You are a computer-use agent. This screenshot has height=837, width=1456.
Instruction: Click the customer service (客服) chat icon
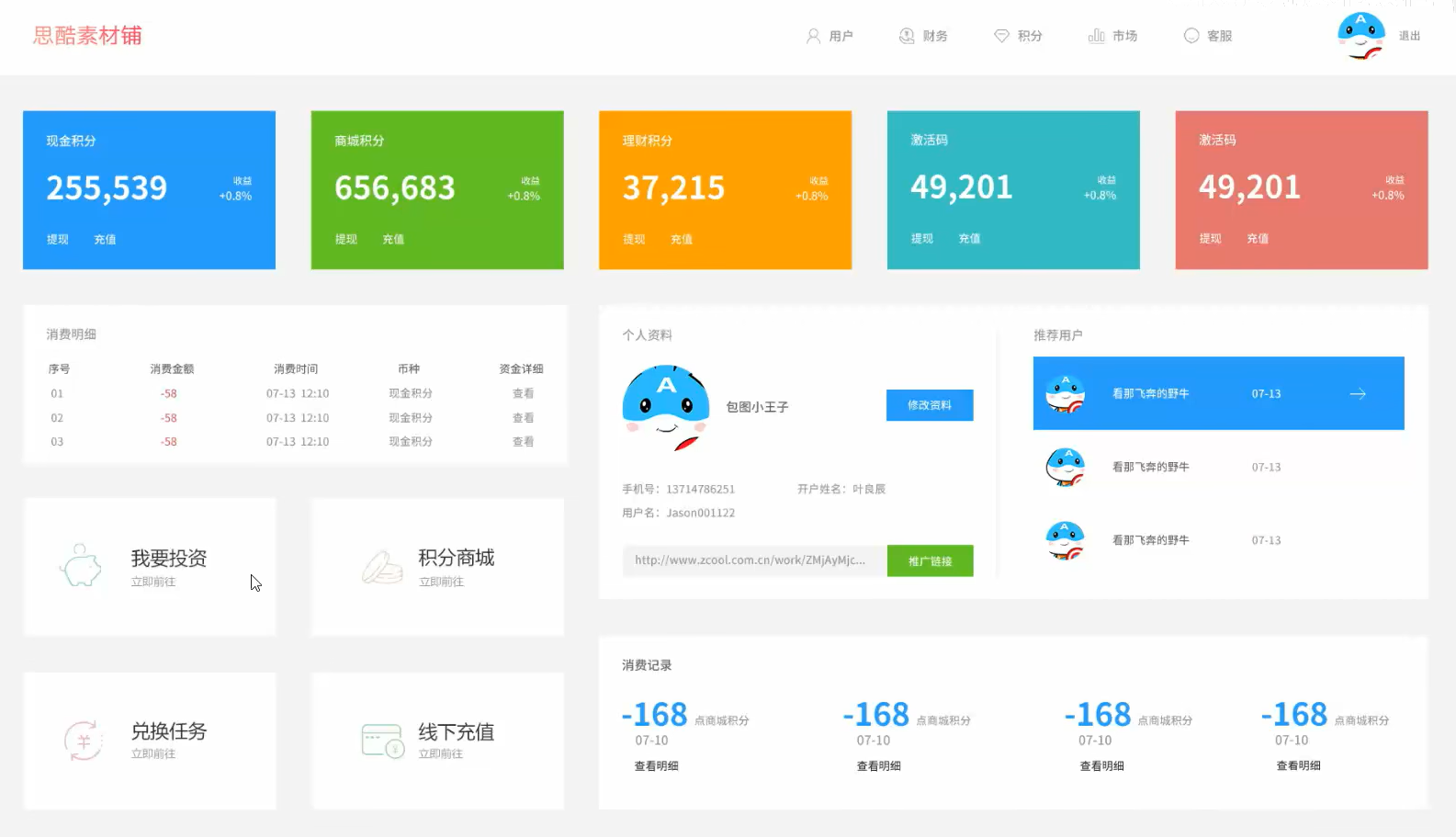[1191, 36]
